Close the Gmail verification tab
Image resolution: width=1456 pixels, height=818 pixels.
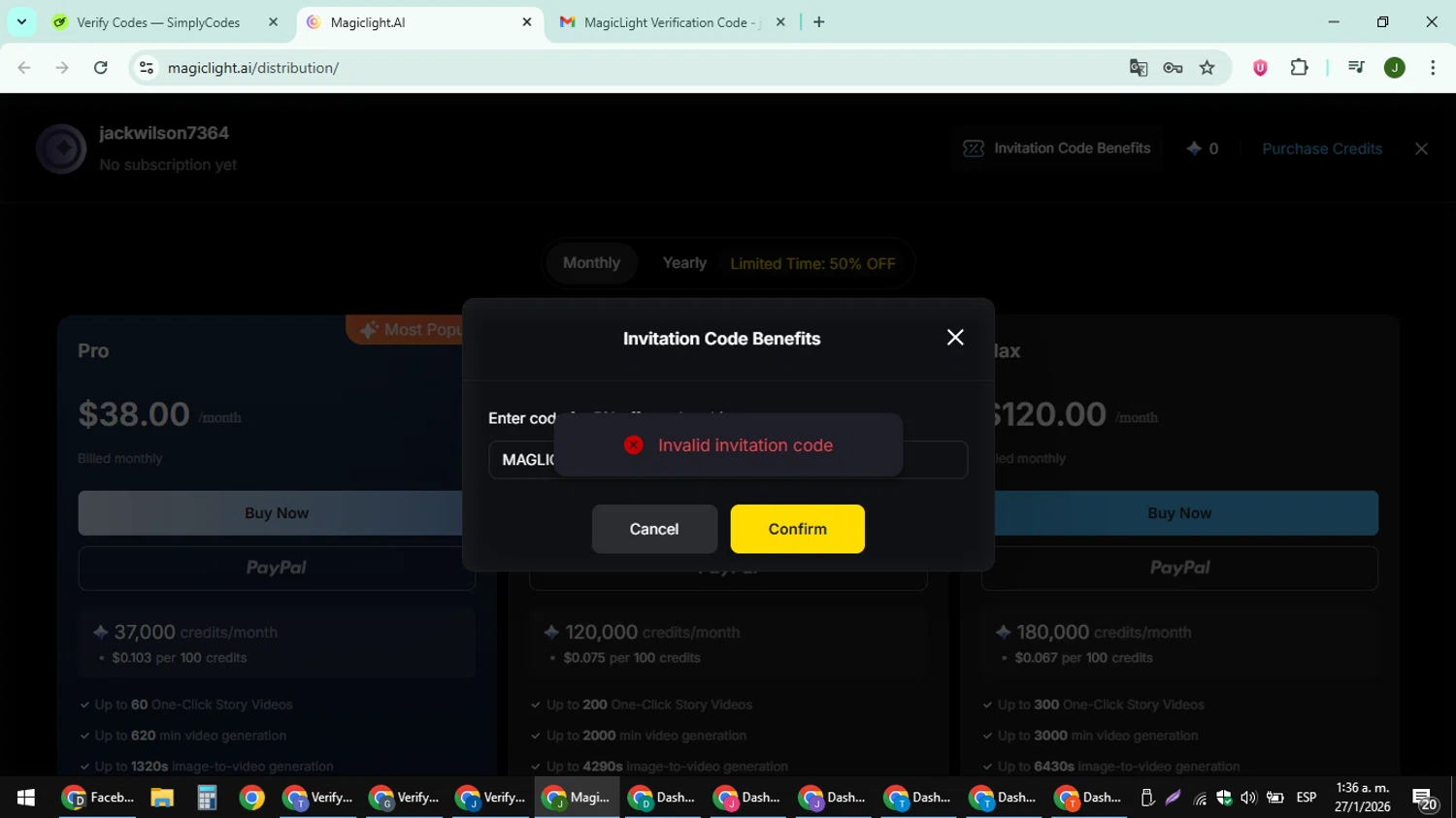coord(780,22)
